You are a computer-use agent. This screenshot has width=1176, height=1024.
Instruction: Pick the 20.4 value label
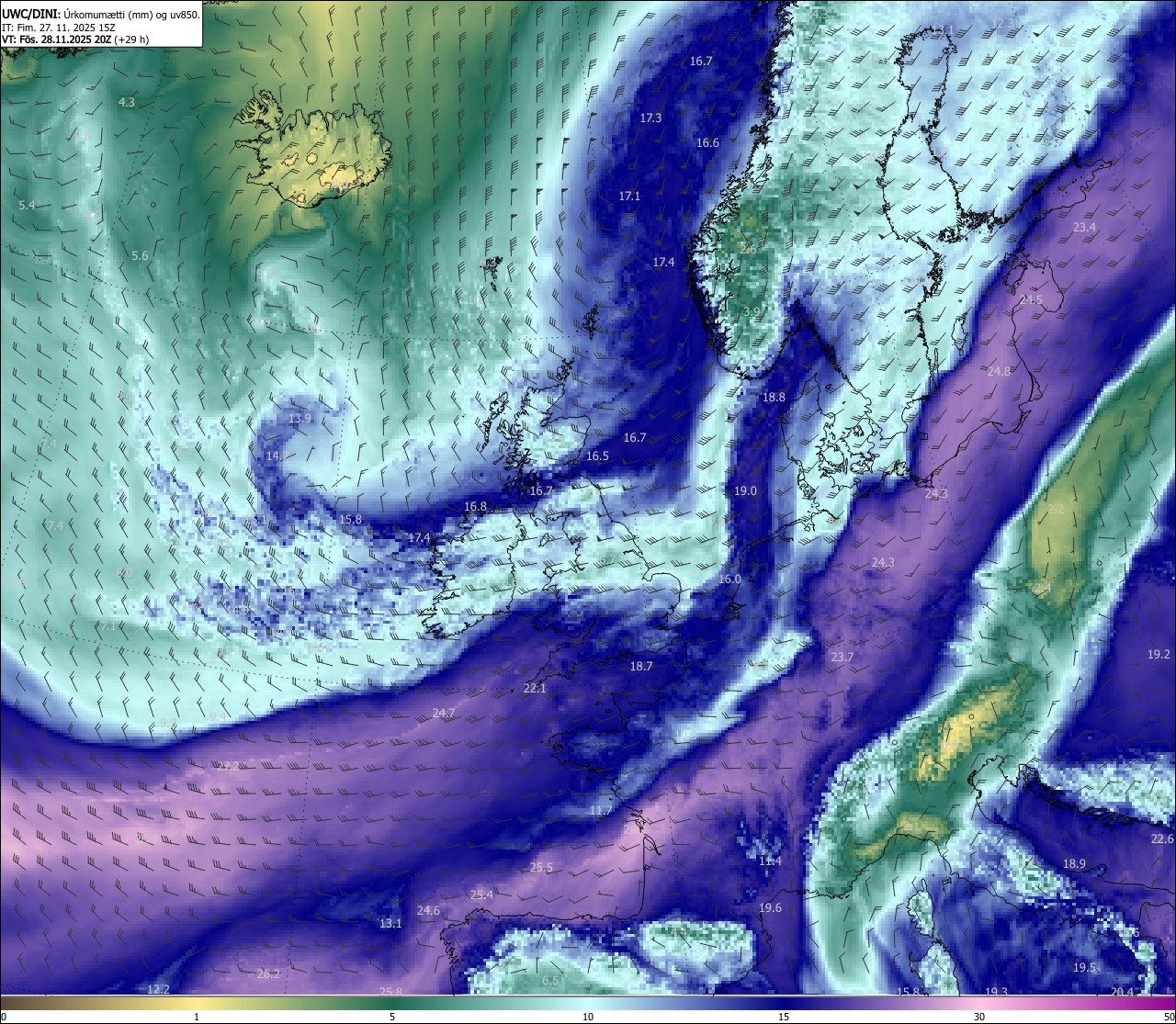[1122, 992]
